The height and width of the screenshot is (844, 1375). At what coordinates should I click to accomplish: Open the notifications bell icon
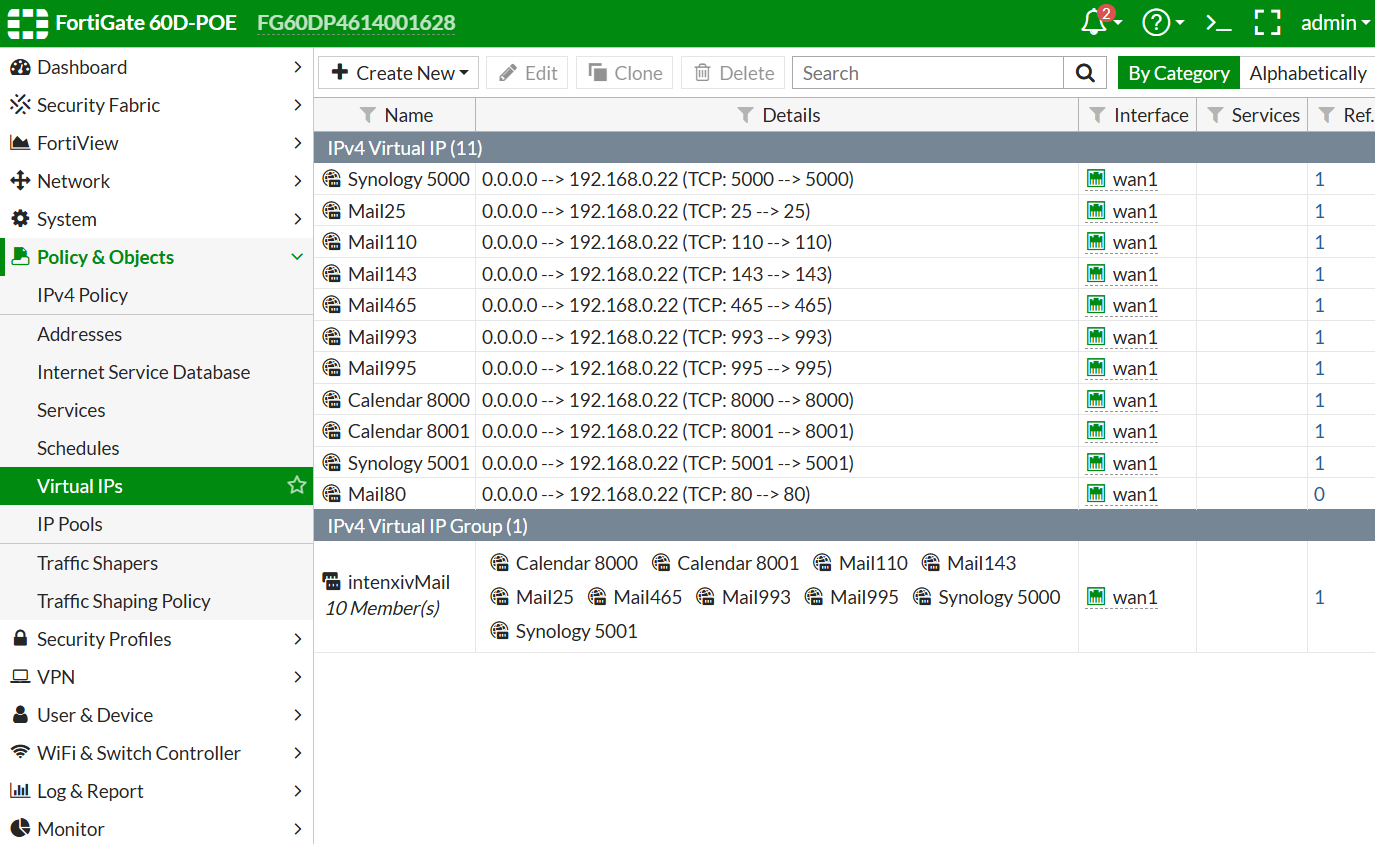click(x=1095, y=22)
